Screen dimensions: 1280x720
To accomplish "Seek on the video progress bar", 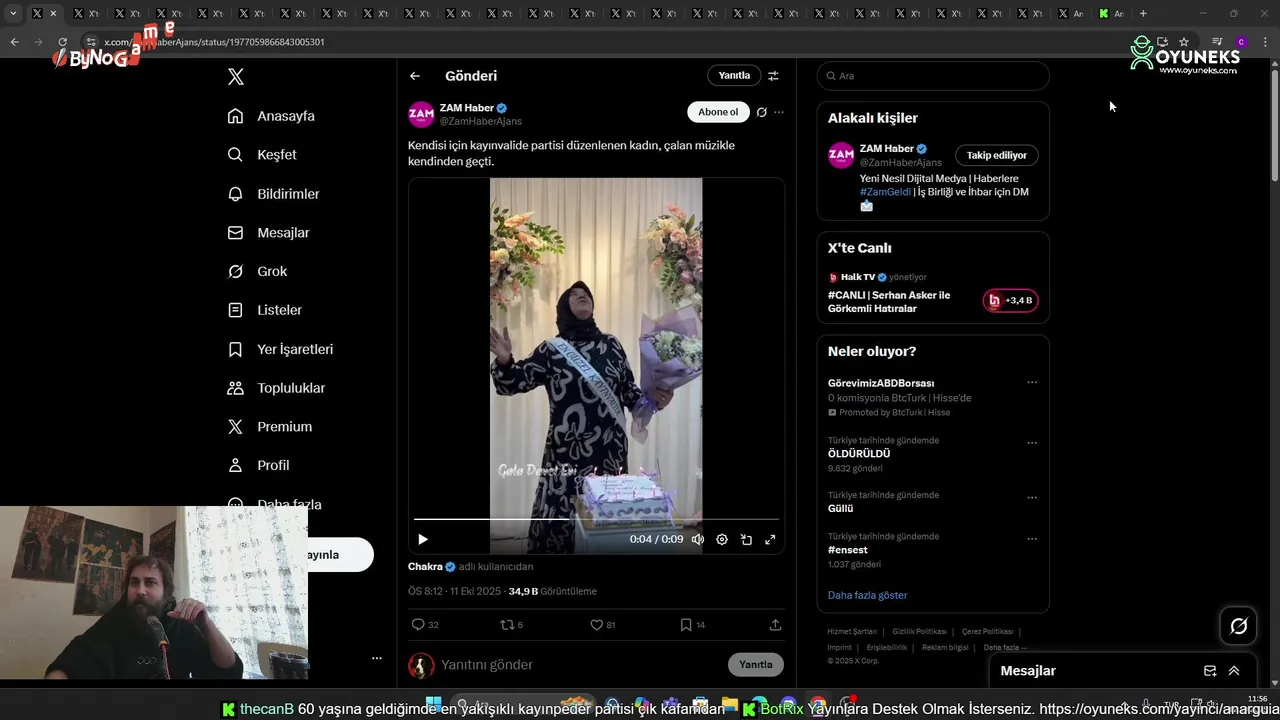I will point(596,519).
